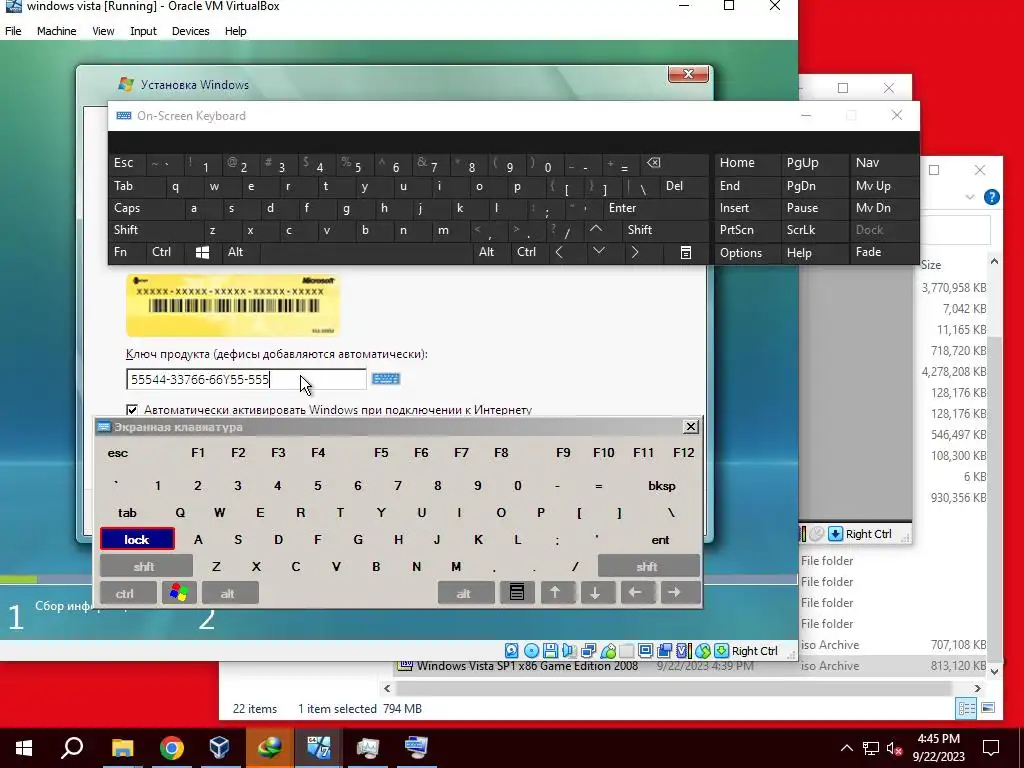The width and height of the screenshot is (1024, 768).
Task: Click the audio speaker icon in VirtualBox status bar
Action: click(569, 650)
